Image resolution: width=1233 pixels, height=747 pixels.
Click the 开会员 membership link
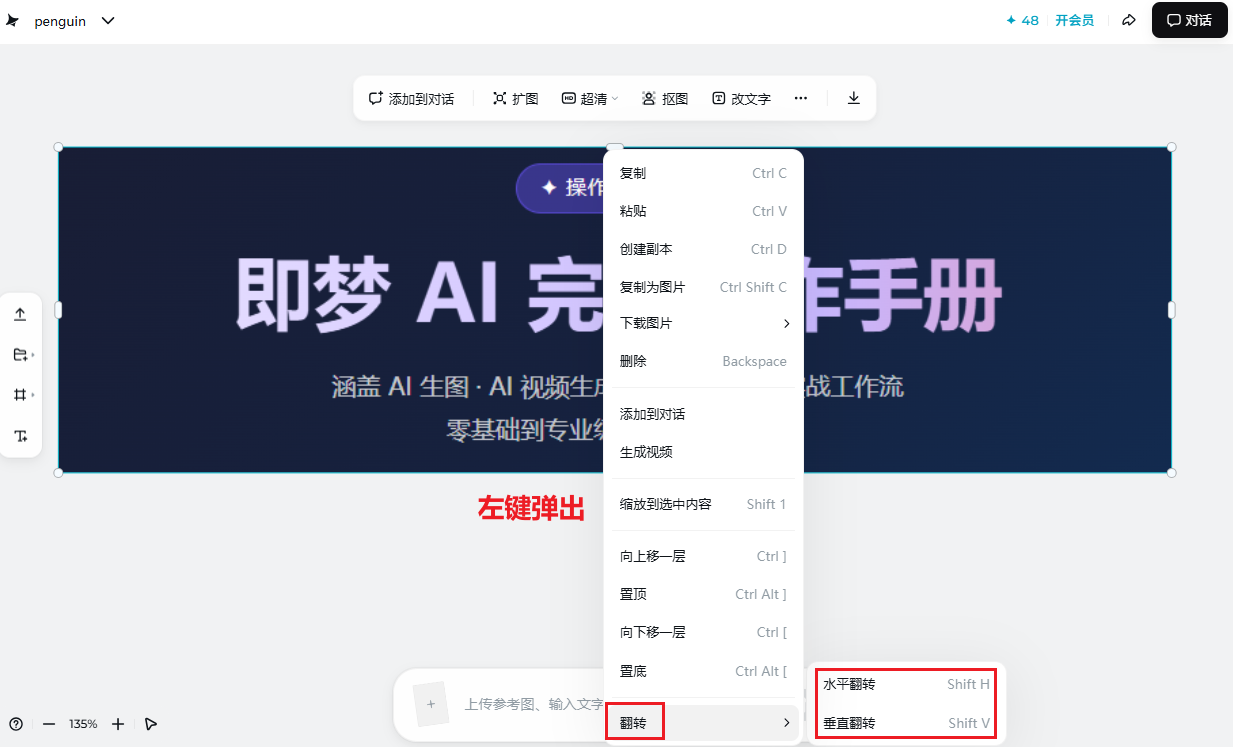click(1074, 20)
